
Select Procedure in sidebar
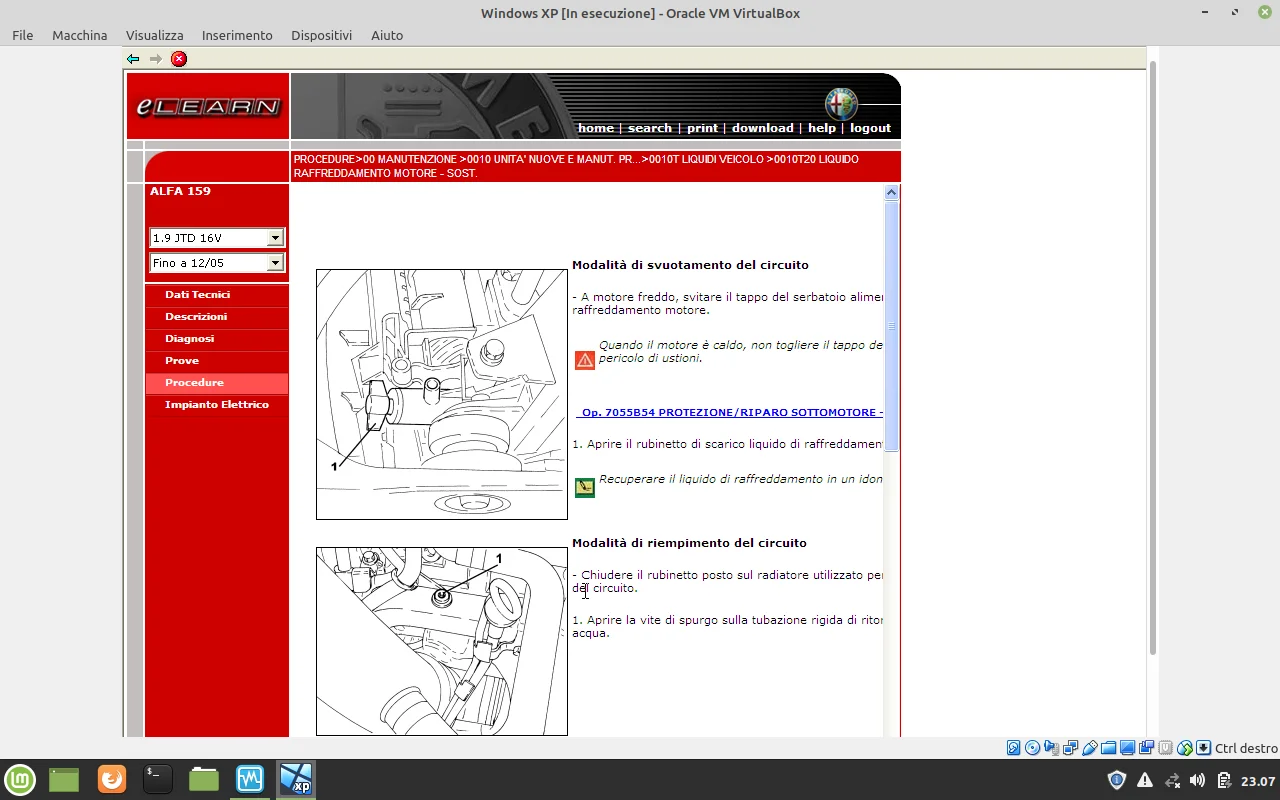(217, 383)
